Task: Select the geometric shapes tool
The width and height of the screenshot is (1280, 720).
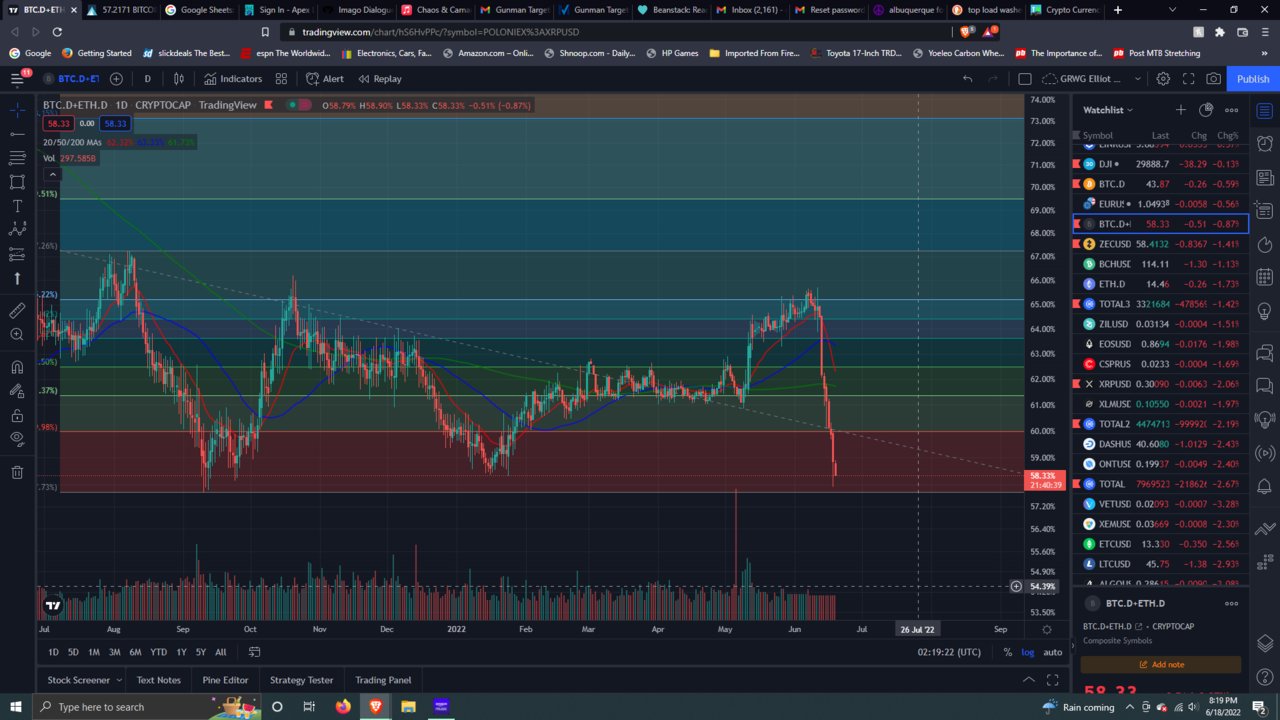Action: pos(17,182)
